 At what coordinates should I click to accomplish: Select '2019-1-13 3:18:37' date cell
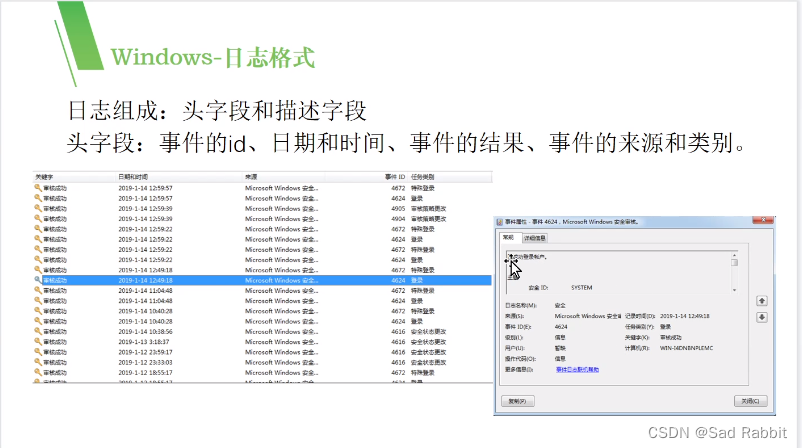144,342
